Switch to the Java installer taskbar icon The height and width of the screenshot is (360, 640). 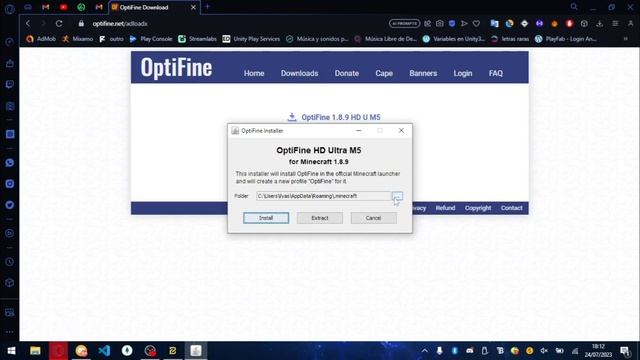(x=196, y=351)
